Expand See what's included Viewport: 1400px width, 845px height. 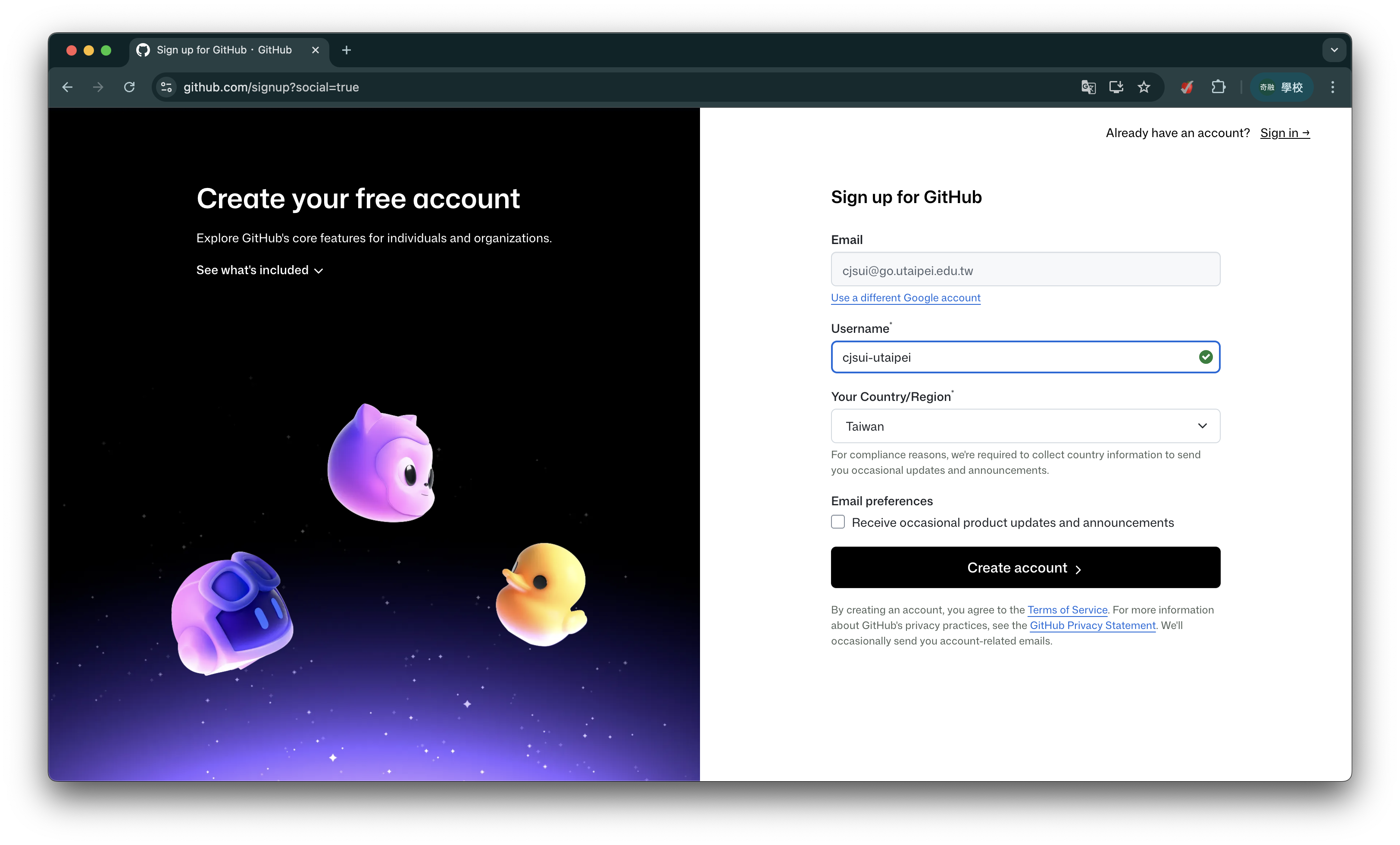point(259,270)
